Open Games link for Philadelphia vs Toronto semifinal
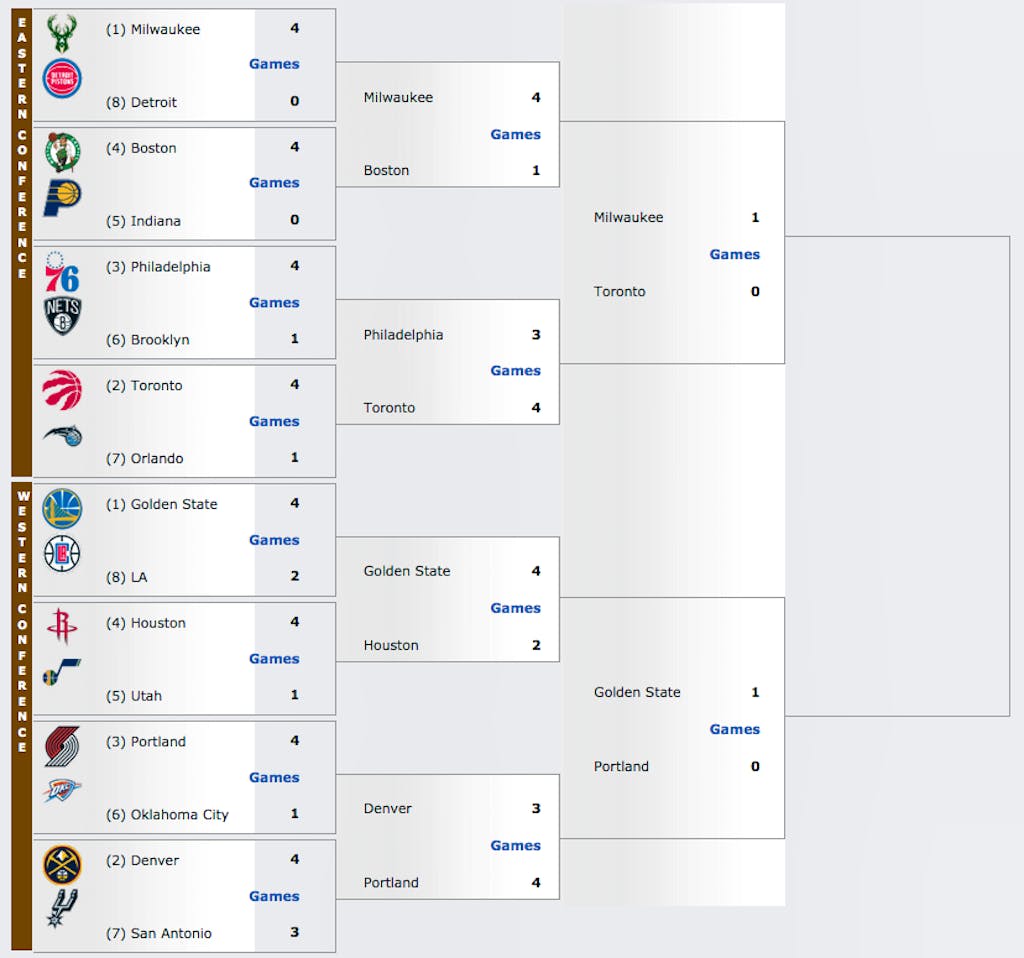Viewport: 1024px width, 958px height. (515, 370)
